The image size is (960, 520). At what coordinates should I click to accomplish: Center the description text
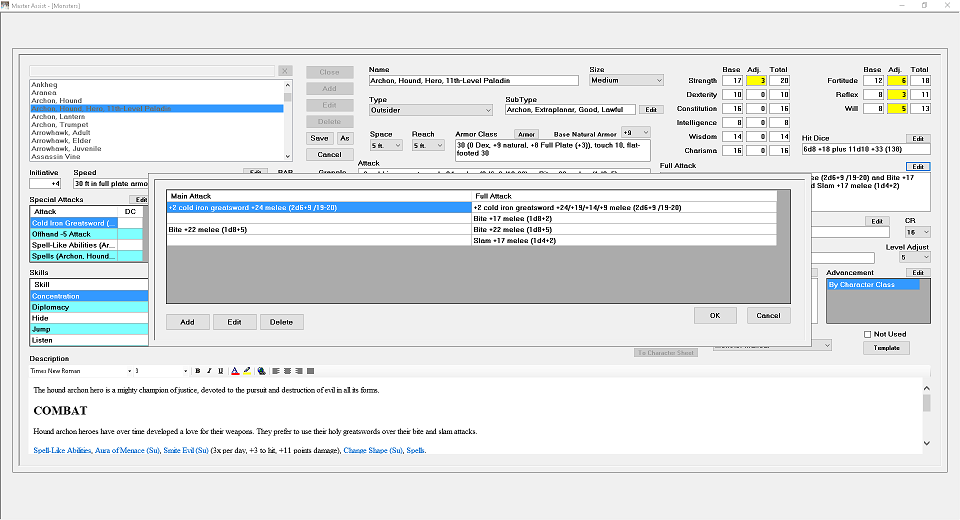[x=287, y=371]
